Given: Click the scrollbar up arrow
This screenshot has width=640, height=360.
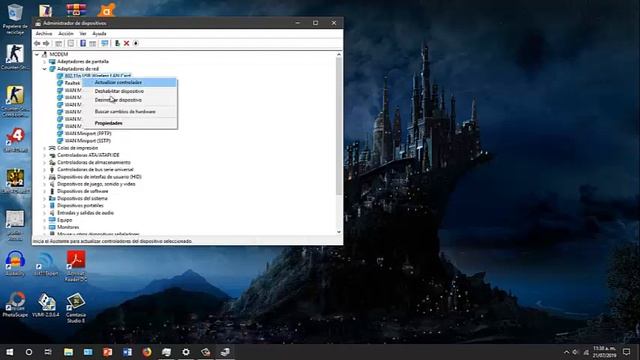Looking at the screenshot, I should [x=339, y=54].
